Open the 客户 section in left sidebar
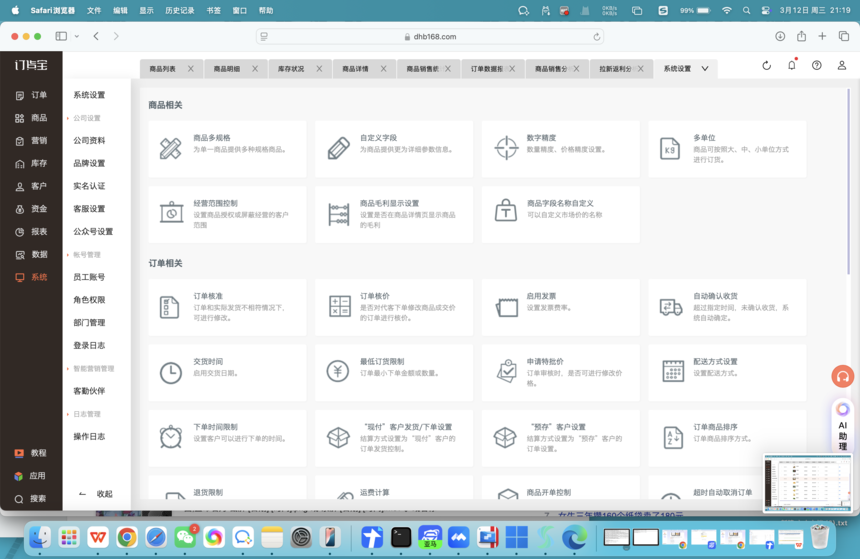The image size is (860, 559). (31, 187)
